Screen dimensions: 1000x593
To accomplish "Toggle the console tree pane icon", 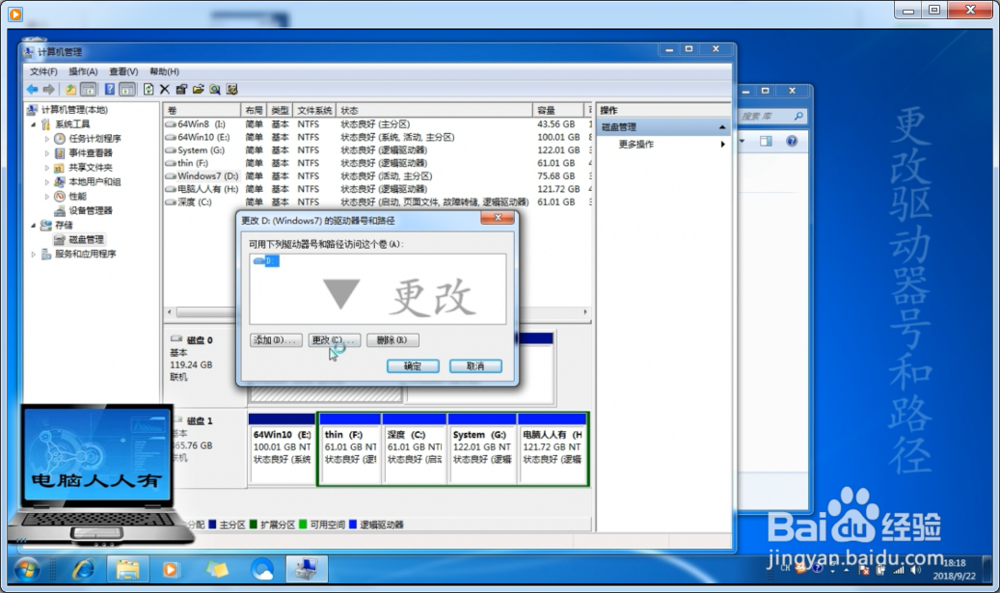I will coord(89,89).
